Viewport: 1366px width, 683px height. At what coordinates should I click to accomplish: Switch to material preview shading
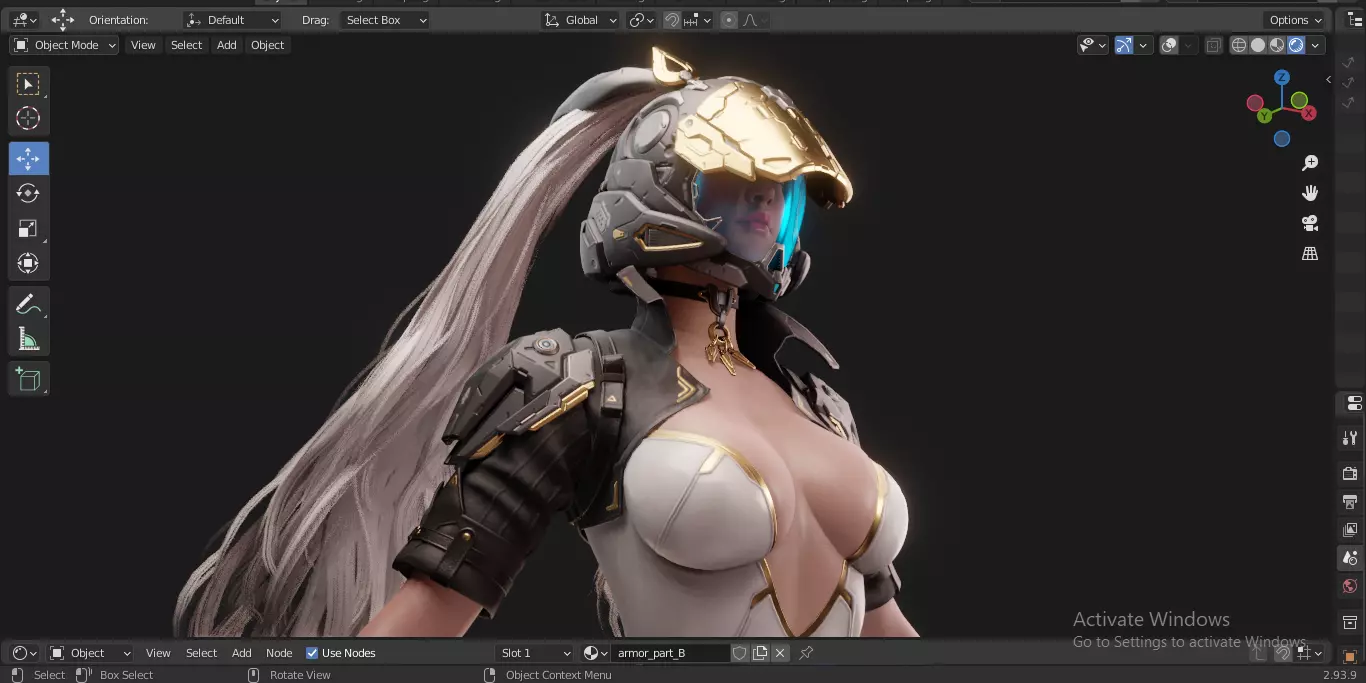[x=1277, y=45]
